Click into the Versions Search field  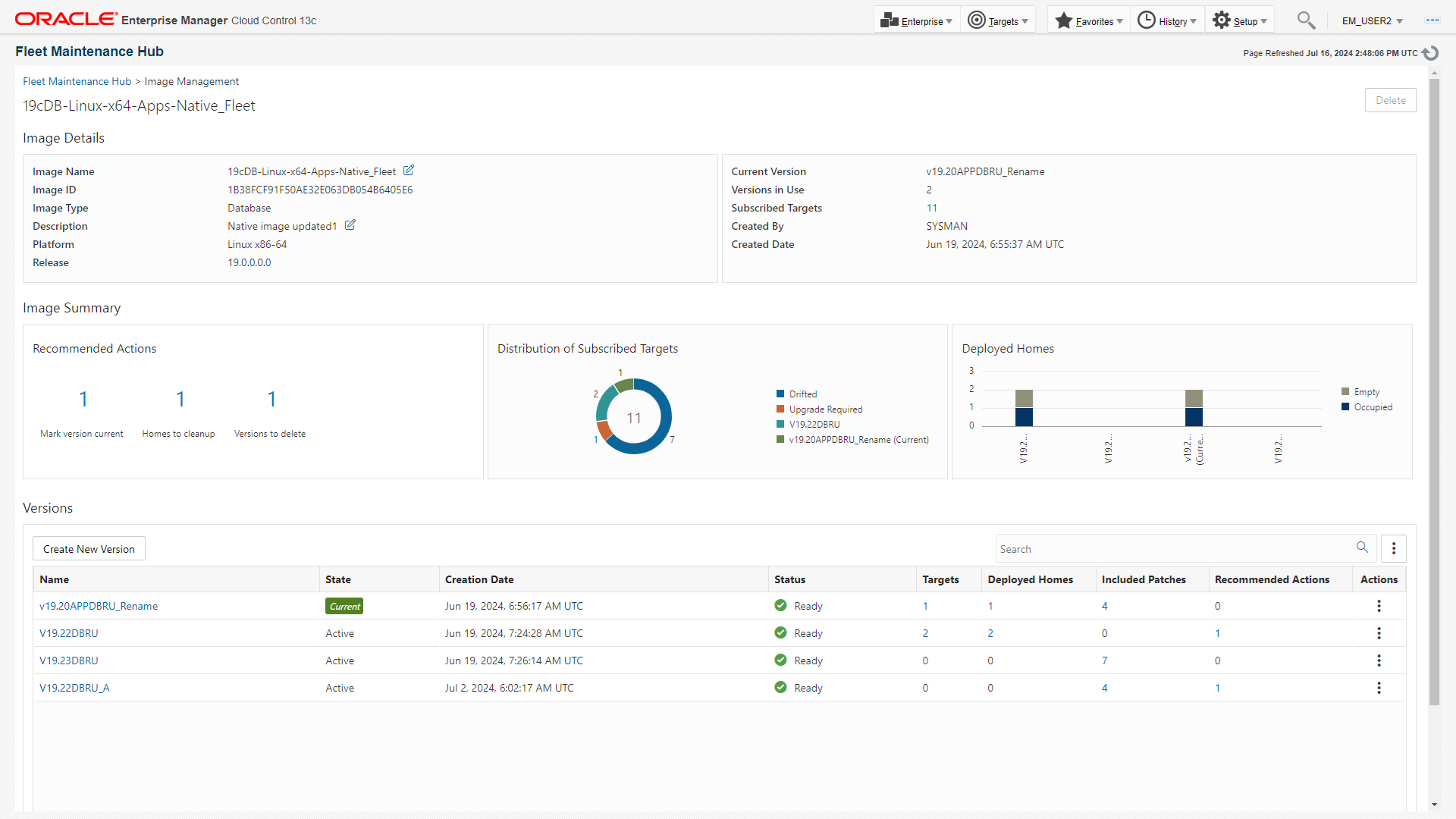(1172, 549)
